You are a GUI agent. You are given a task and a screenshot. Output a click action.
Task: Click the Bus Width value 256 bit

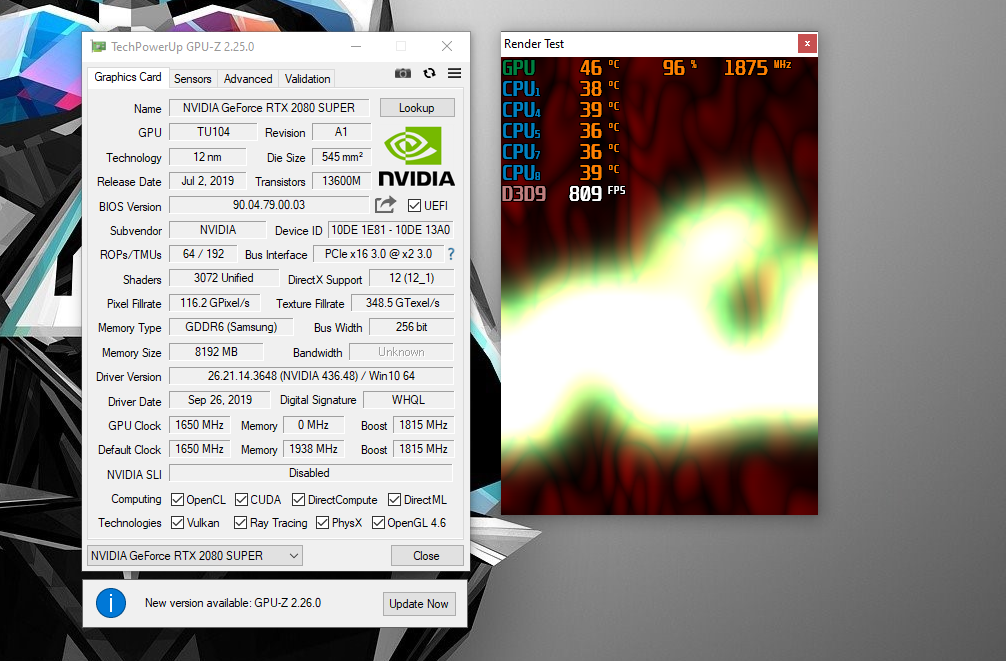[x=412, y=327]
